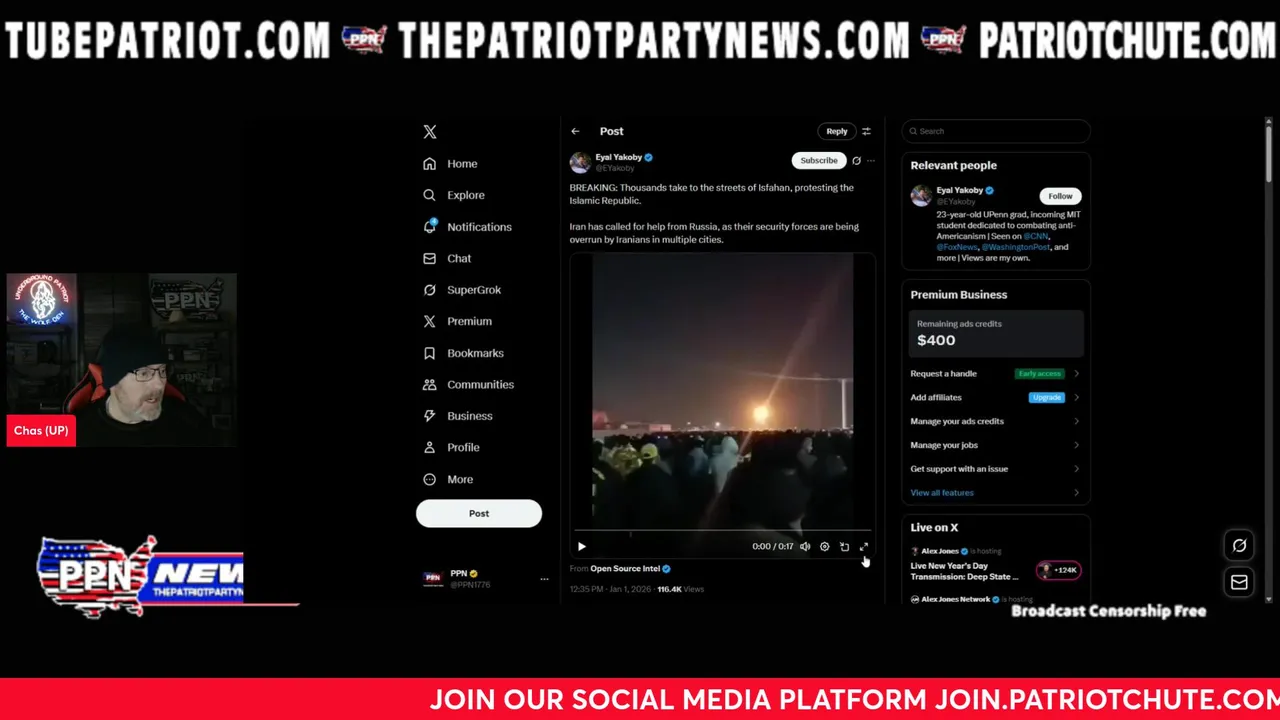Expand Get support with an issue chevron
The width and height of the screenshot is (1280, 720).
[x=1076, y=469]
